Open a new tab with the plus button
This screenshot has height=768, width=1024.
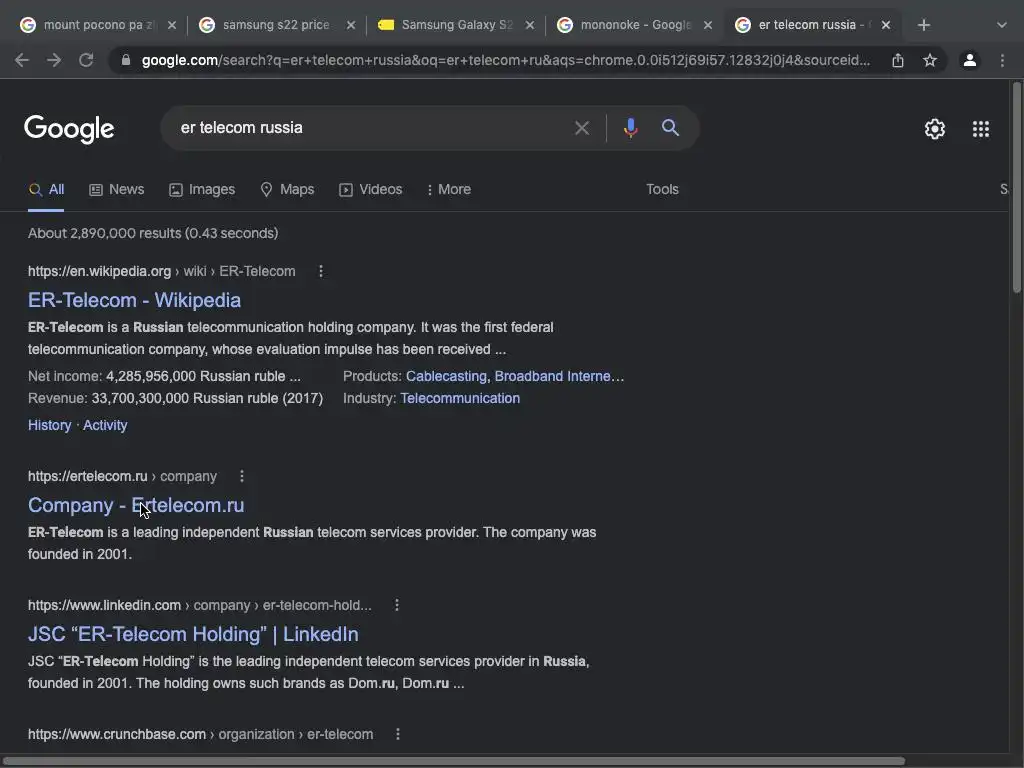click(923, 25)
